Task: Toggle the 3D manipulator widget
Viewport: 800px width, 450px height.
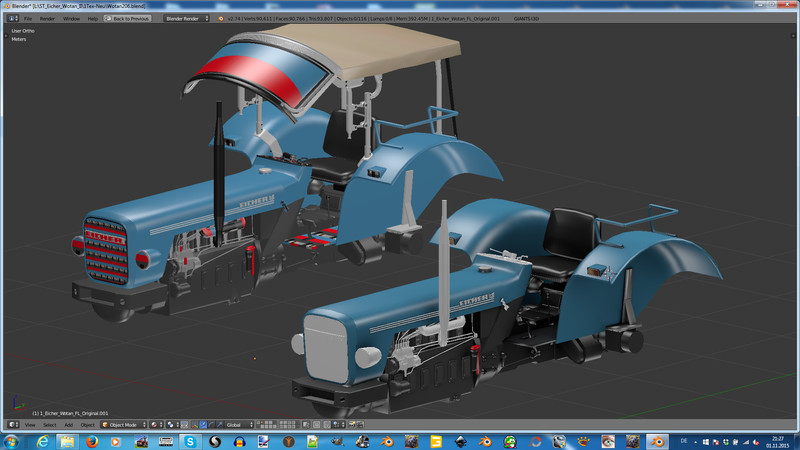Action: coord(196,425)
